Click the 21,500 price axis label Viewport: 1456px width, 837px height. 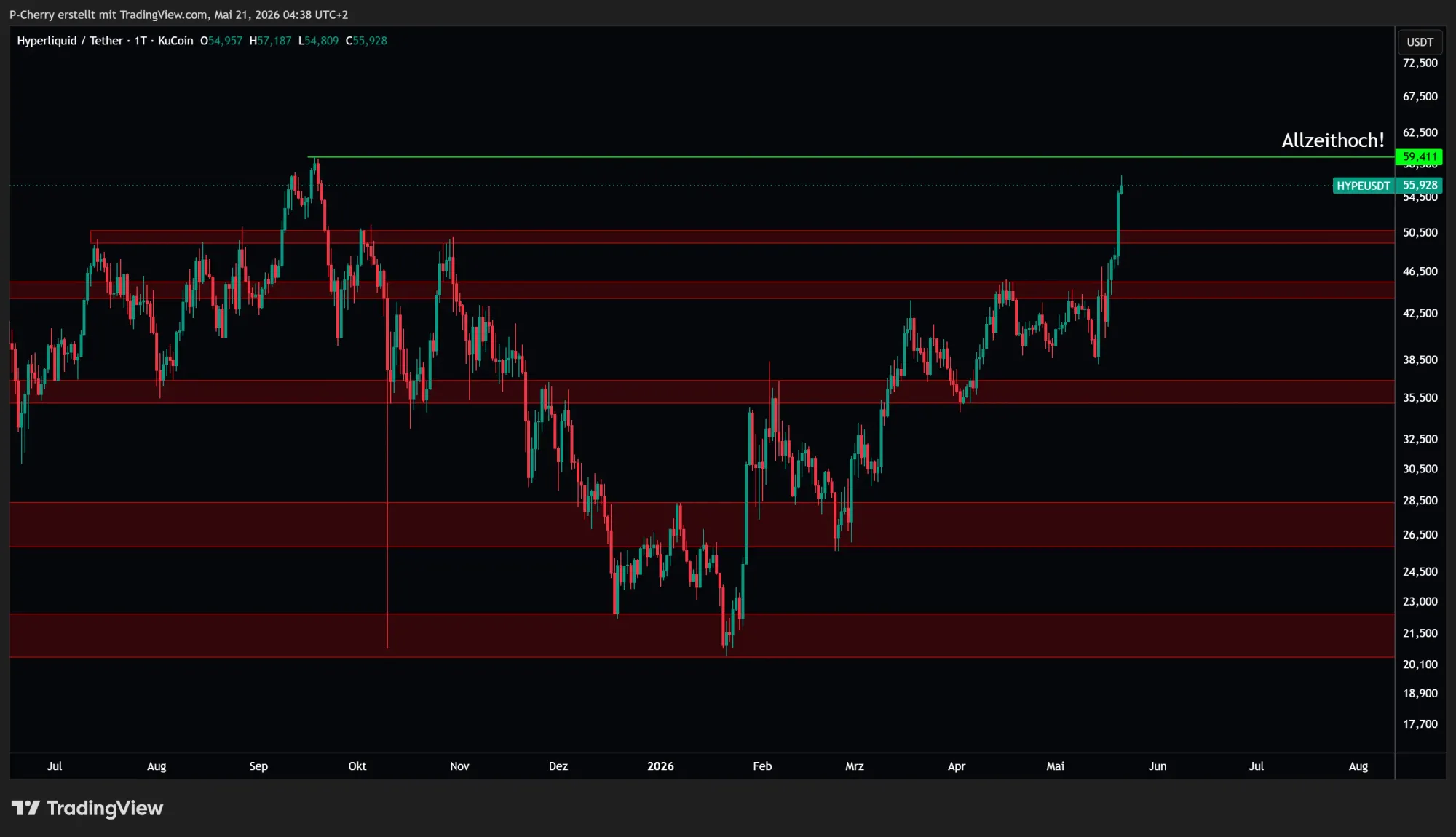(1420, 634)
